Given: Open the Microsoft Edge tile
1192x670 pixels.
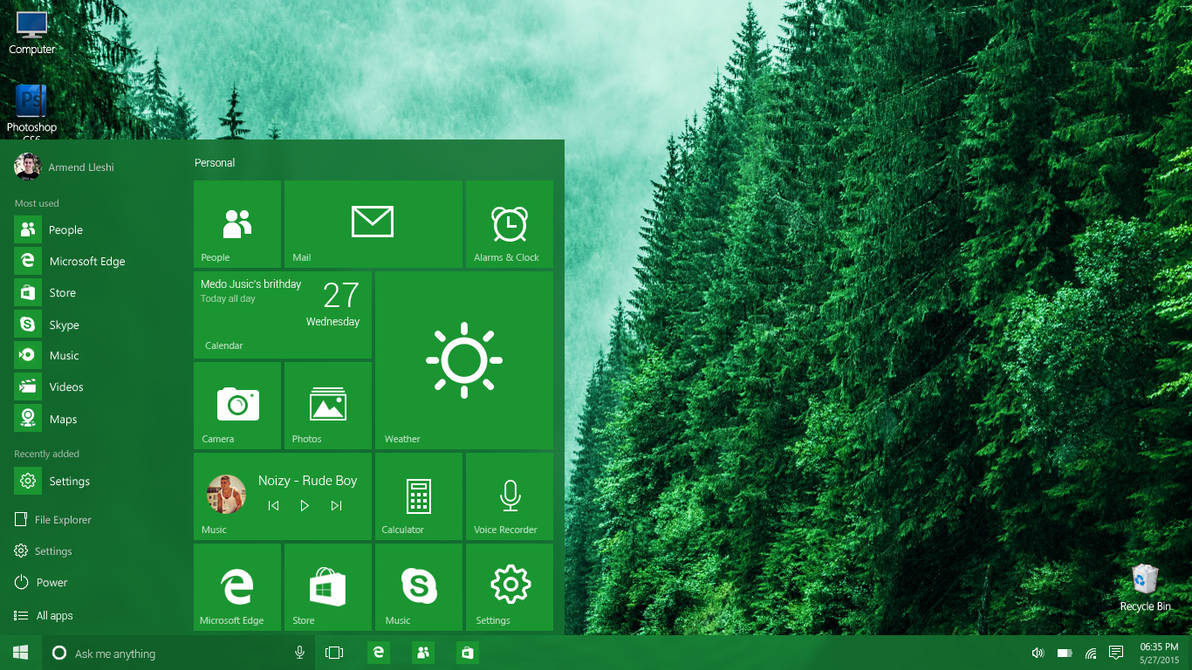Looking at the screenshot, I should 237,586.
